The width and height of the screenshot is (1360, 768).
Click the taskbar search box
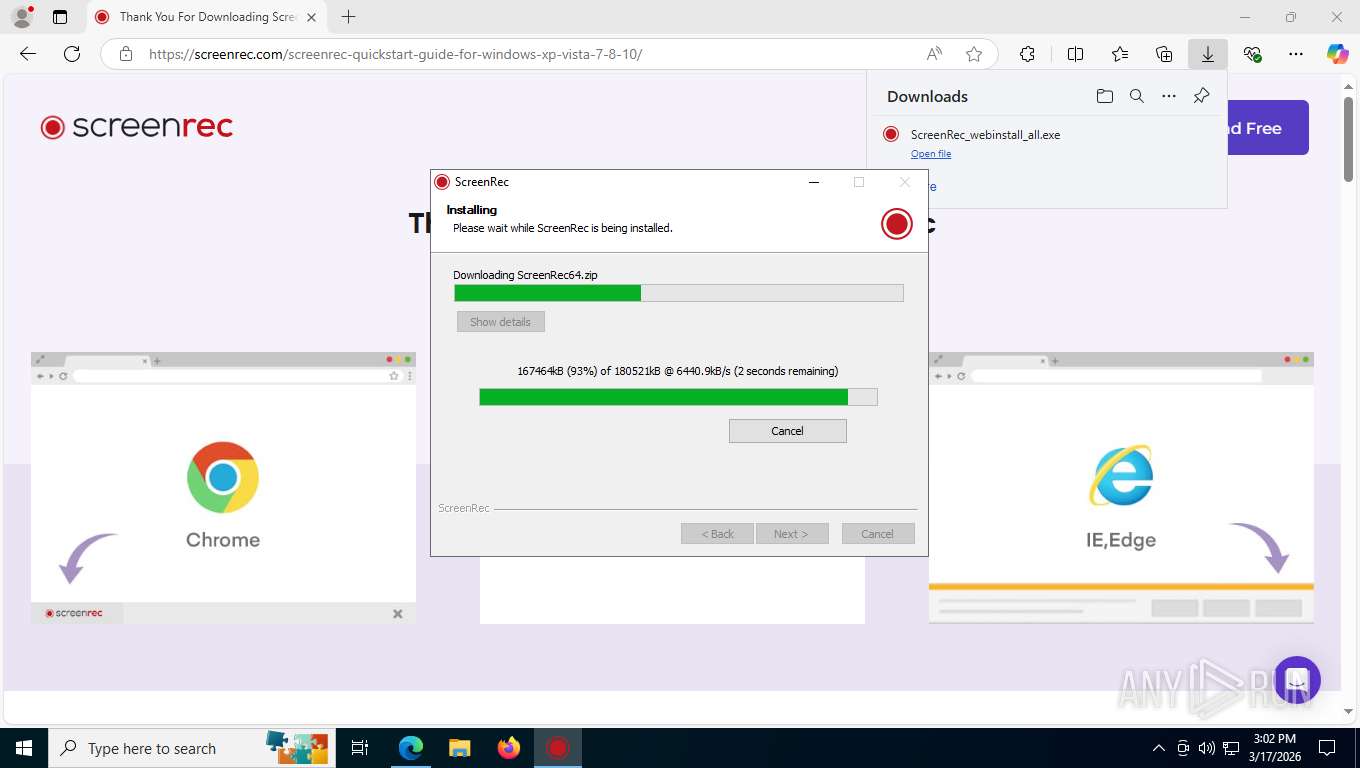(192, 748)
